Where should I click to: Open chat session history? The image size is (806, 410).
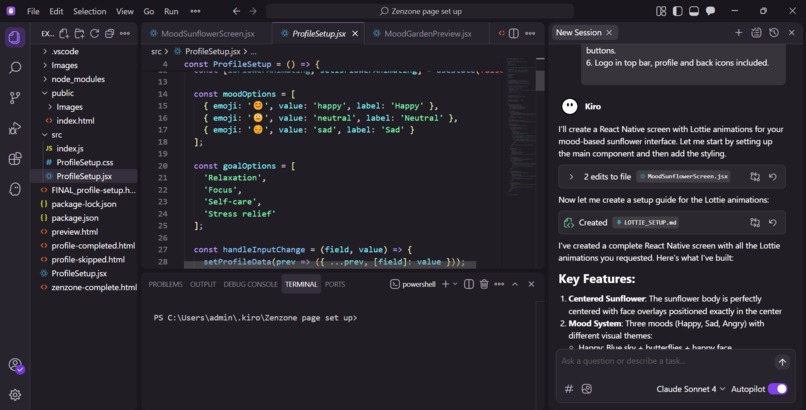tap(774, 32)
